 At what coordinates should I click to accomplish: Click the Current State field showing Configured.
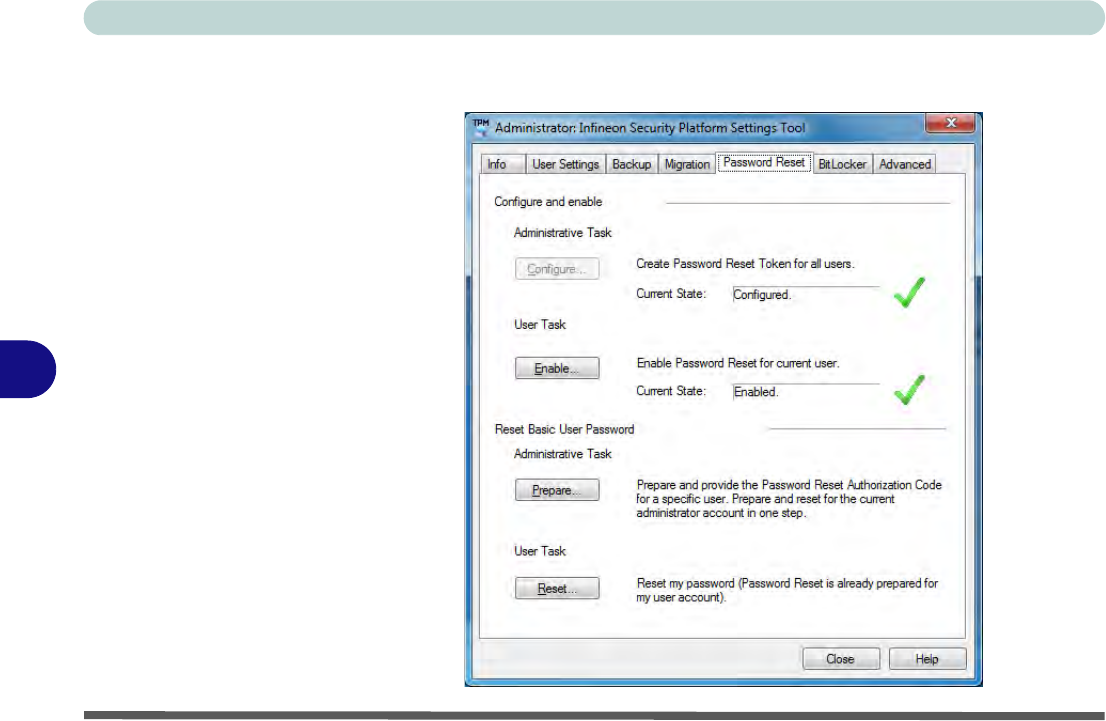coord(806,294)
